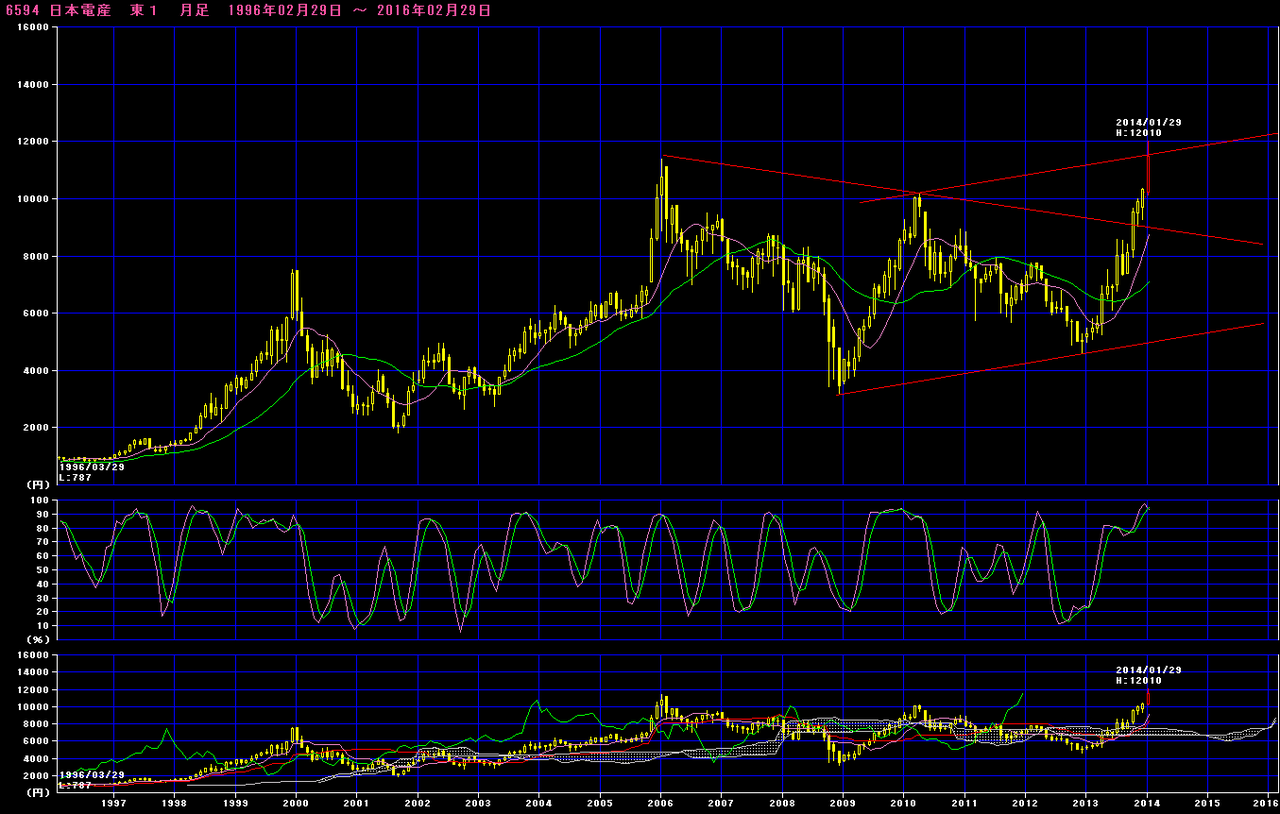Click the "H:12010" annotation in the bottom Ichimoku chart
The image size is (1280, 814).
(x=1138, y=680)
